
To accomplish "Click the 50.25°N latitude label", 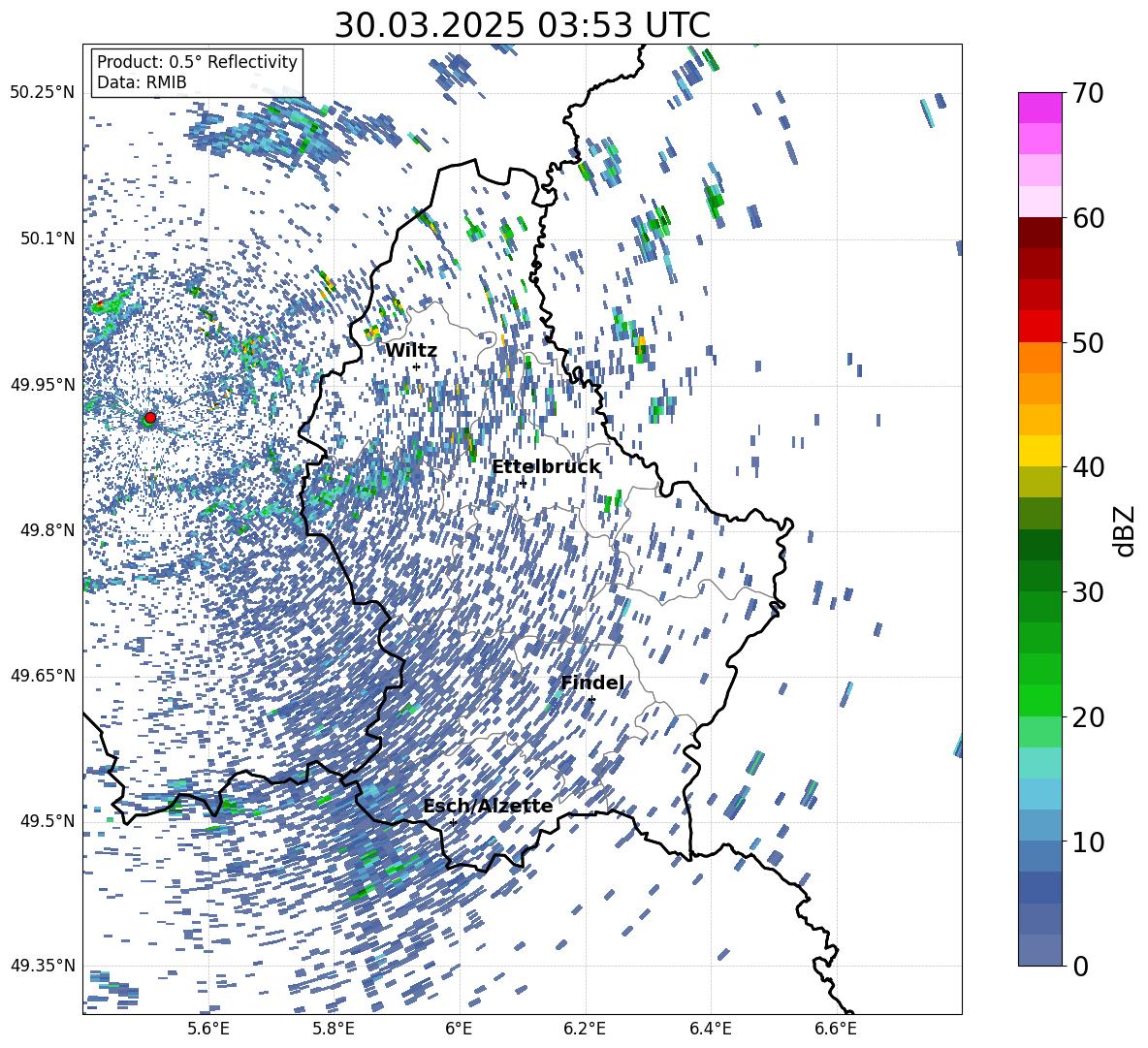I will [43, 93].
